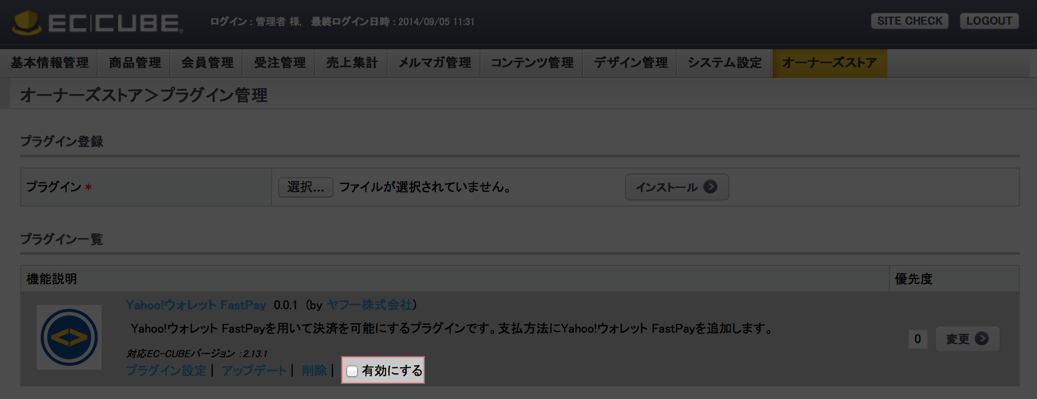This screenshot has height=399, width=1037.
Task: Open the 会員管理 menu
Action: tap(207, 64)
